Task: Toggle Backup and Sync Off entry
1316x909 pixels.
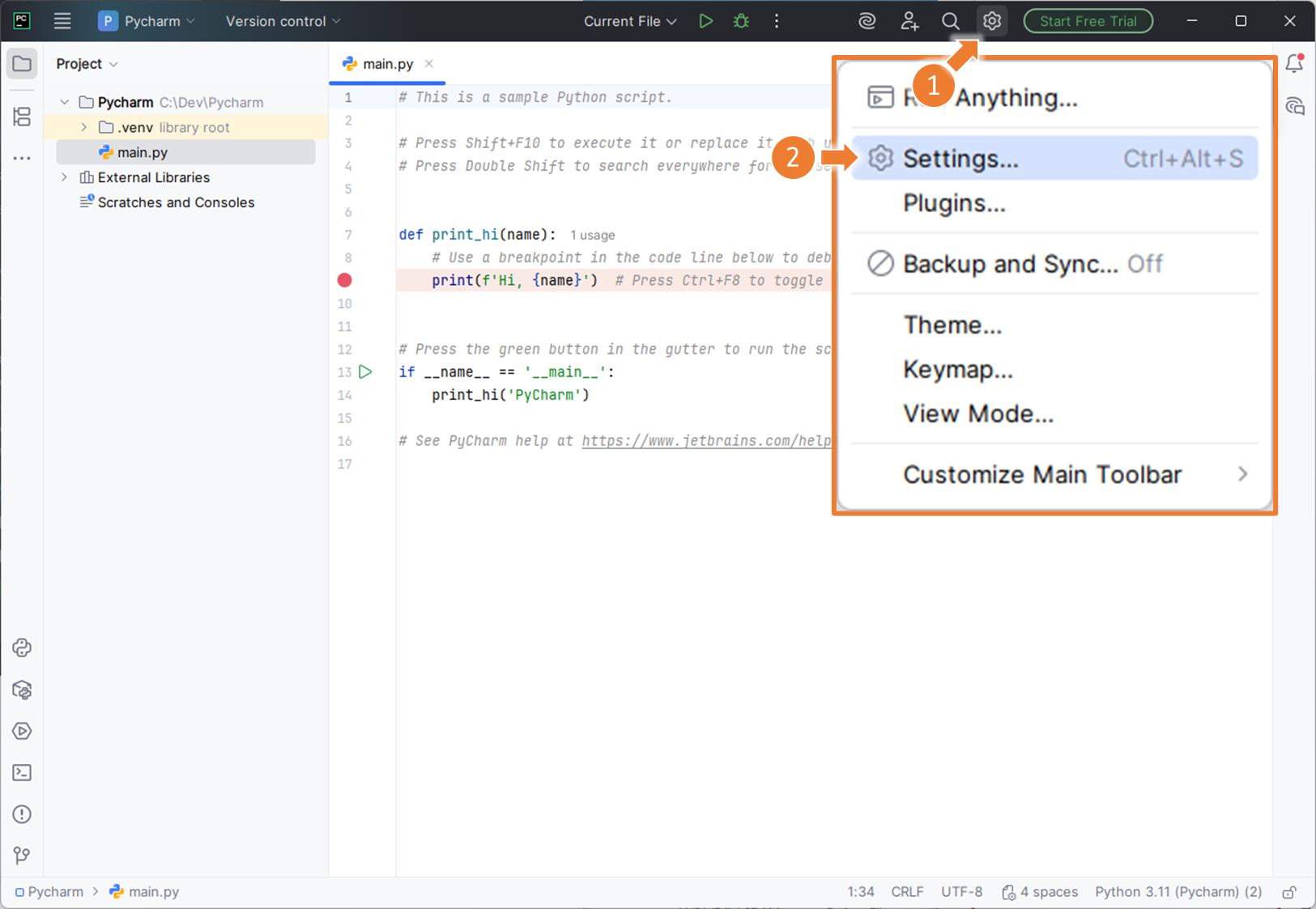Action: [1054, 264]
